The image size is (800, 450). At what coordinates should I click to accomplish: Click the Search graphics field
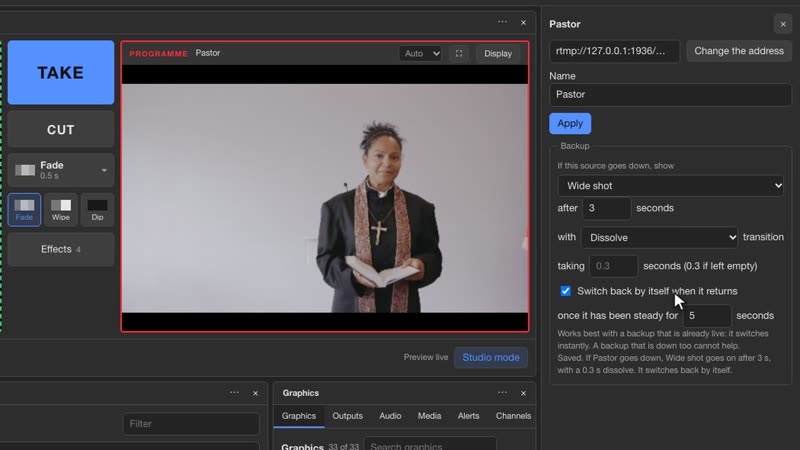[430, 444]
